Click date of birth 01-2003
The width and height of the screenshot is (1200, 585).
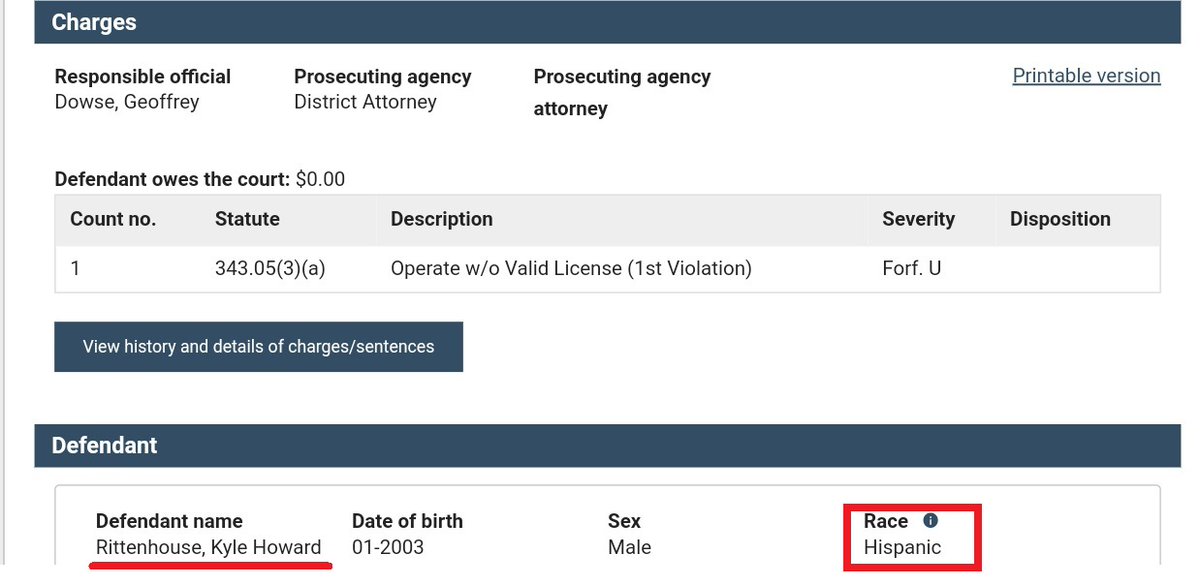[x=388, y=547]
